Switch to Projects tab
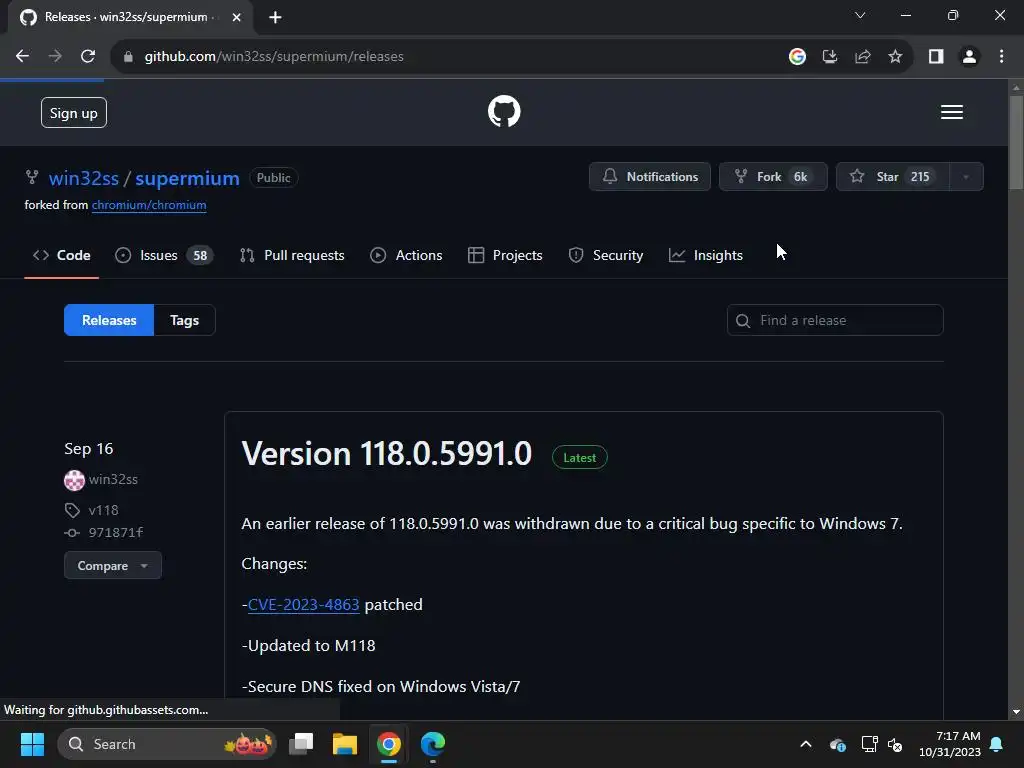This screenshot has height=768, width=1024. tap(505, 255)
